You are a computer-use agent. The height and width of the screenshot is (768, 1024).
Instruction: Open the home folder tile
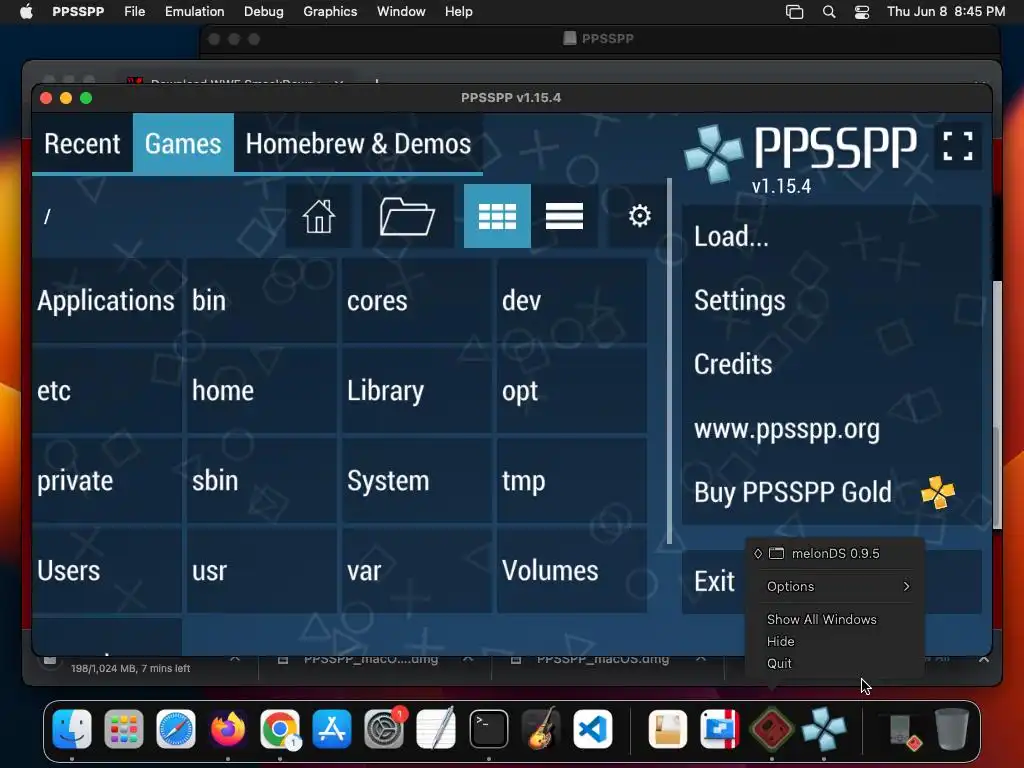coord(261,391)
